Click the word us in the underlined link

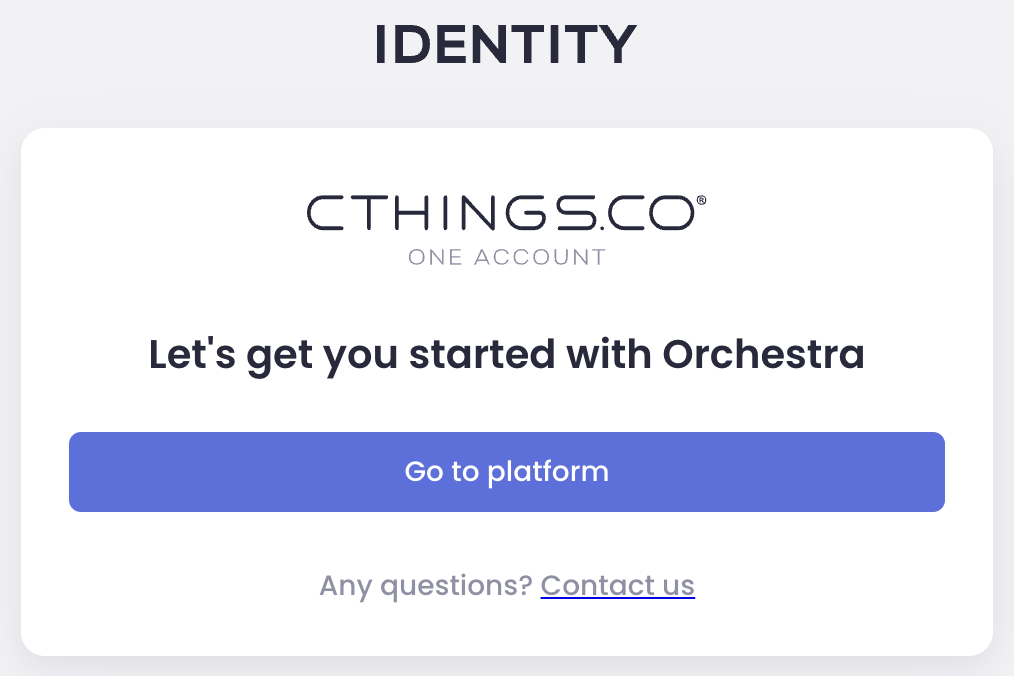click(677, 585)
